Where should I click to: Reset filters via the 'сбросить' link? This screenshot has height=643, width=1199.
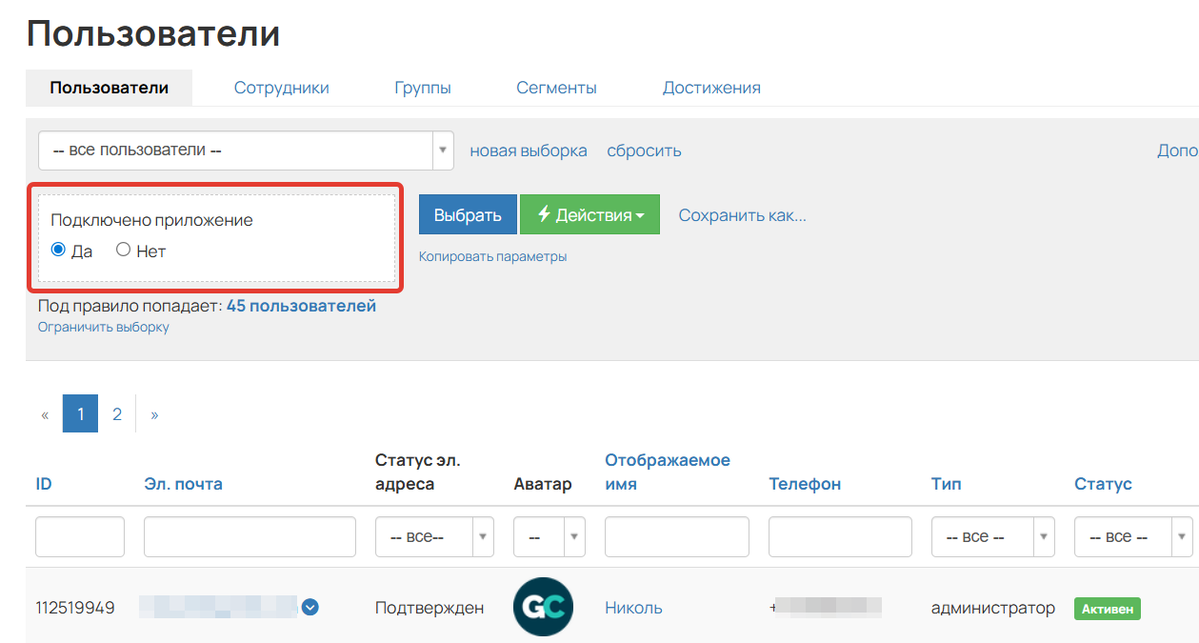(x=643, y=150)
